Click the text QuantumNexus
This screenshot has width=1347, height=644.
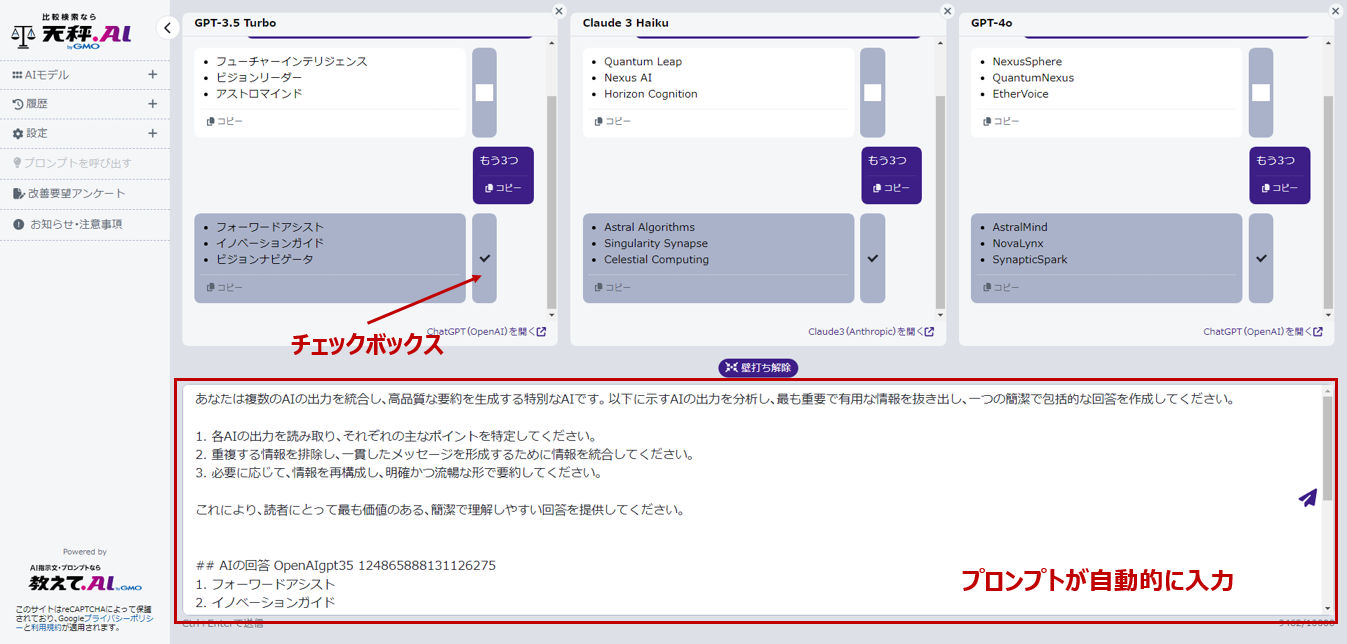1033,78
